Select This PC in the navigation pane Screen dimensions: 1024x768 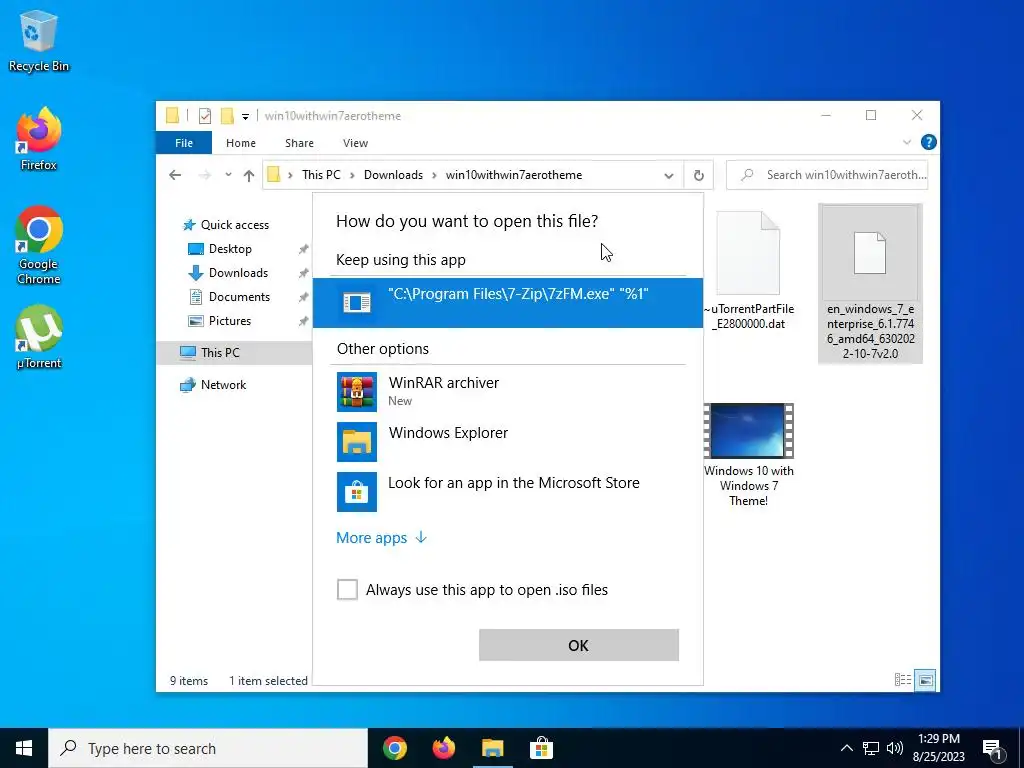click(x=234, y=353)
